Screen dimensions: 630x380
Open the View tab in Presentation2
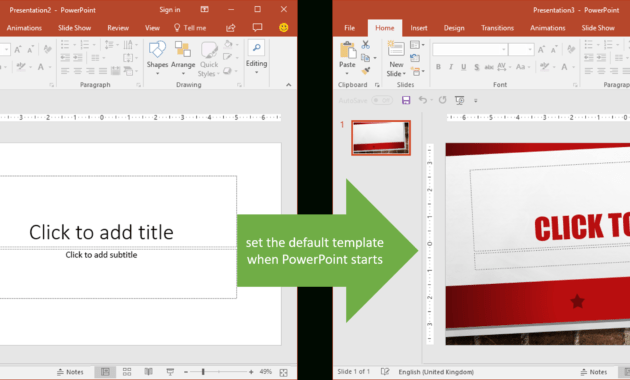(x=152, y=28)
